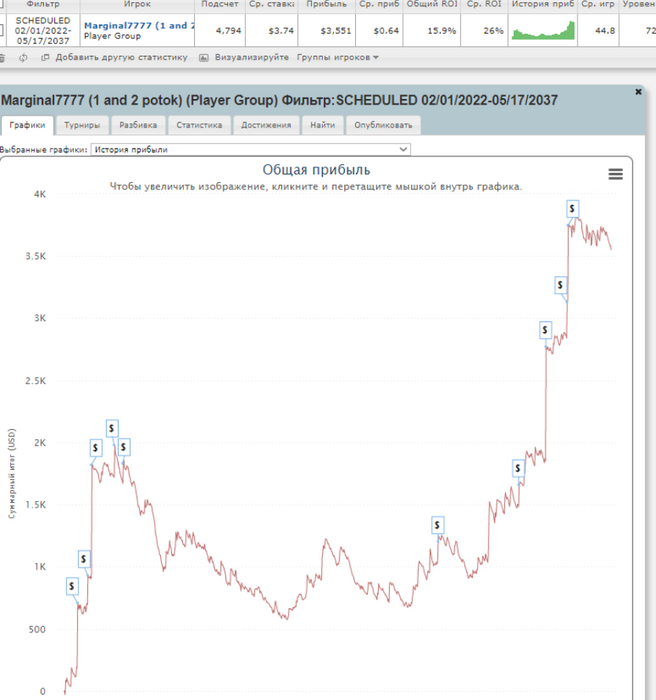This screenshot has width=656, height=700.
Task: Switch to the Статистика tab
Action: [x=199, y=125]
